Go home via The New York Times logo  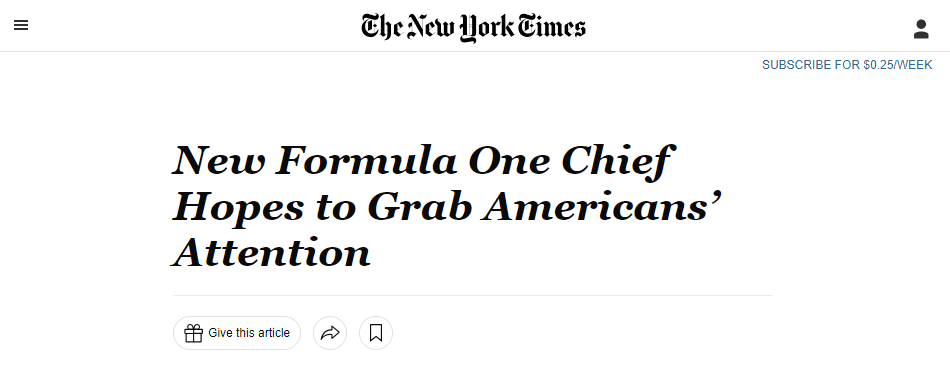[x=474, y=28]
